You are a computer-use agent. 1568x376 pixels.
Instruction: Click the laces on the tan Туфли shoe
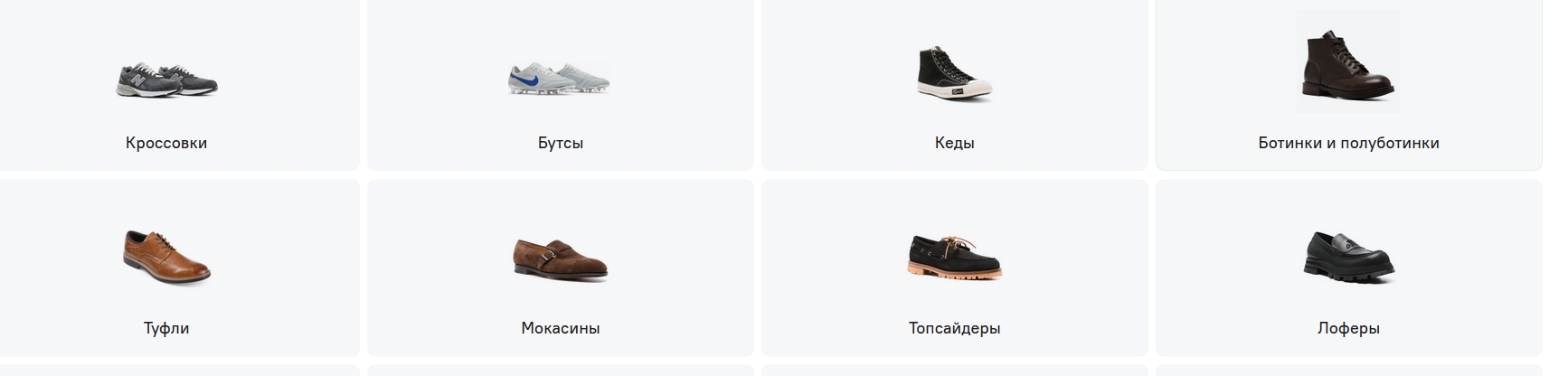point(153,240)
